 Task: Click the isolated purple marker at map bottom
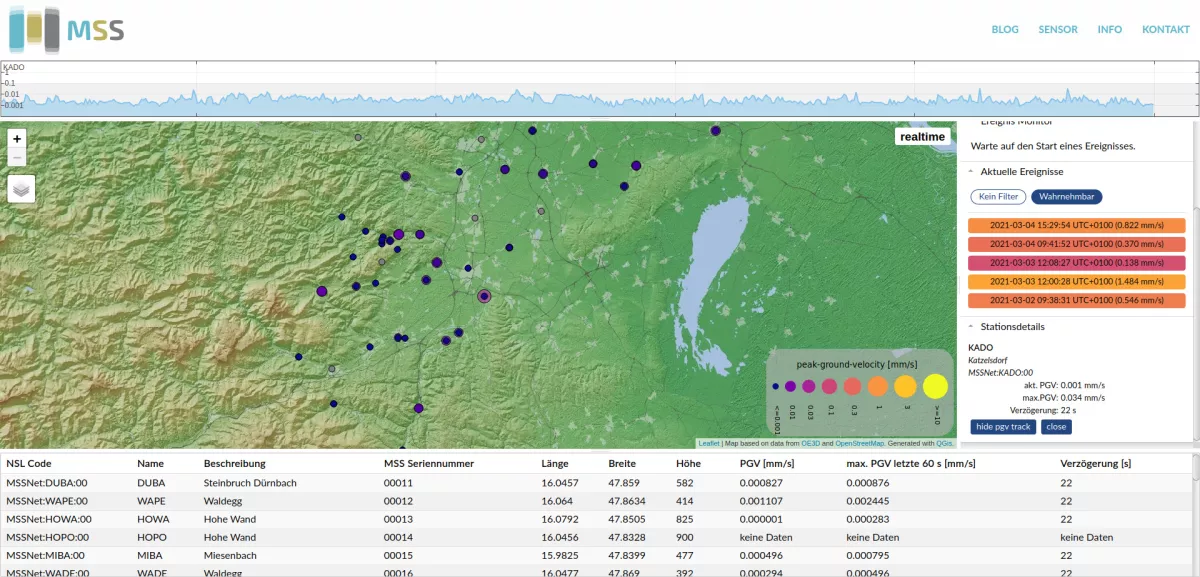[418, 408]
